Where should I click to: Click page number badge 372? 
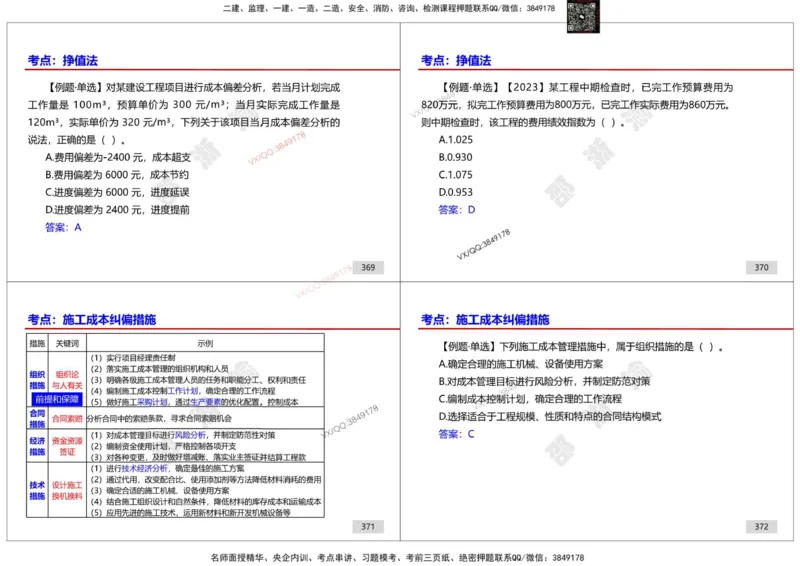click(x=761, y=527)
